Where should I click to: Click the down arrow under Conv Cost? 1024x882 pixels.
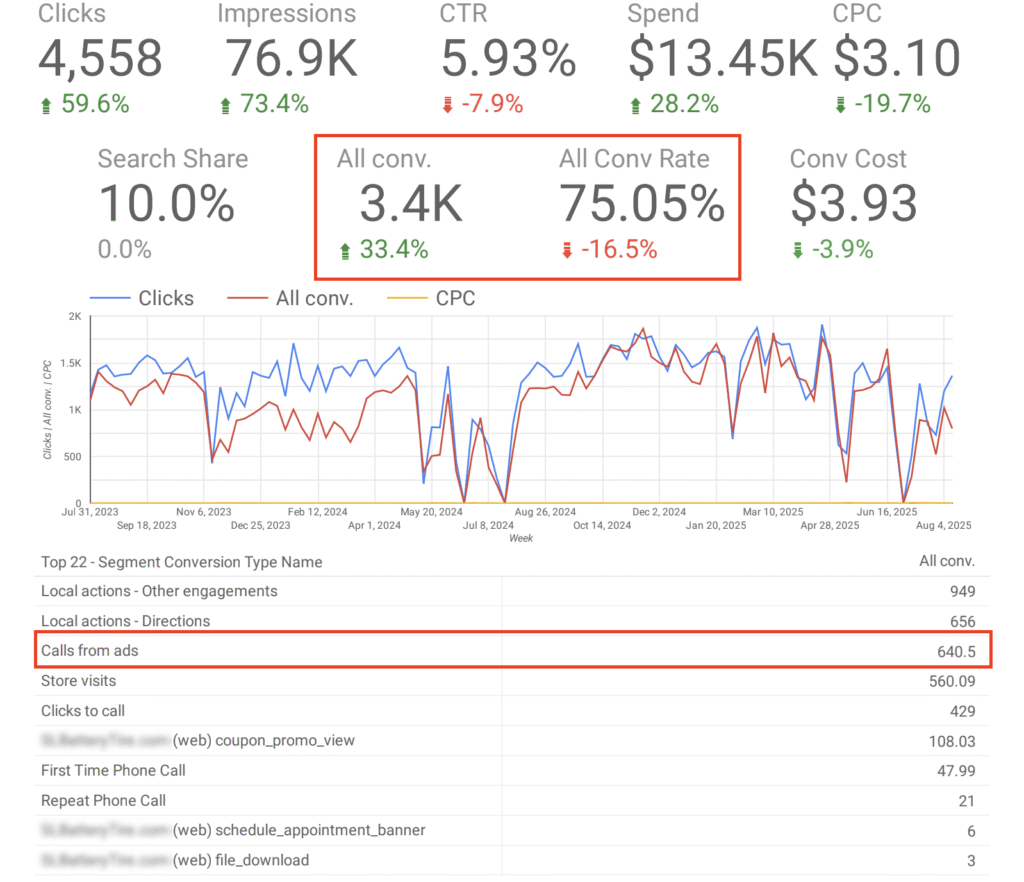coord(797,251)
